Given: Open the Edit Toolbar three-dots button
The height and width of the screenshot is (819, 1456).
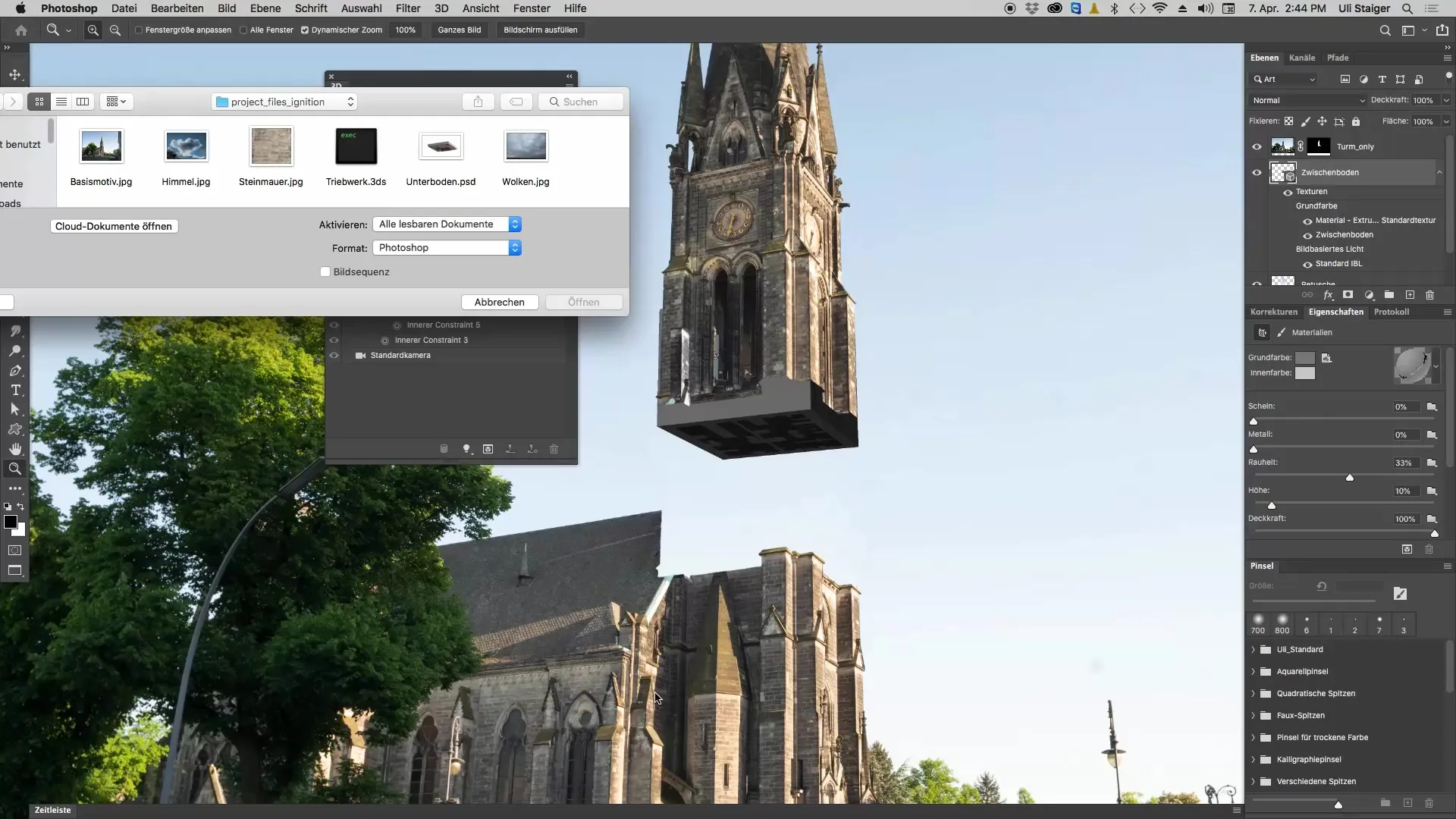Looking at the screenshot, I should [x=15, y=488].
